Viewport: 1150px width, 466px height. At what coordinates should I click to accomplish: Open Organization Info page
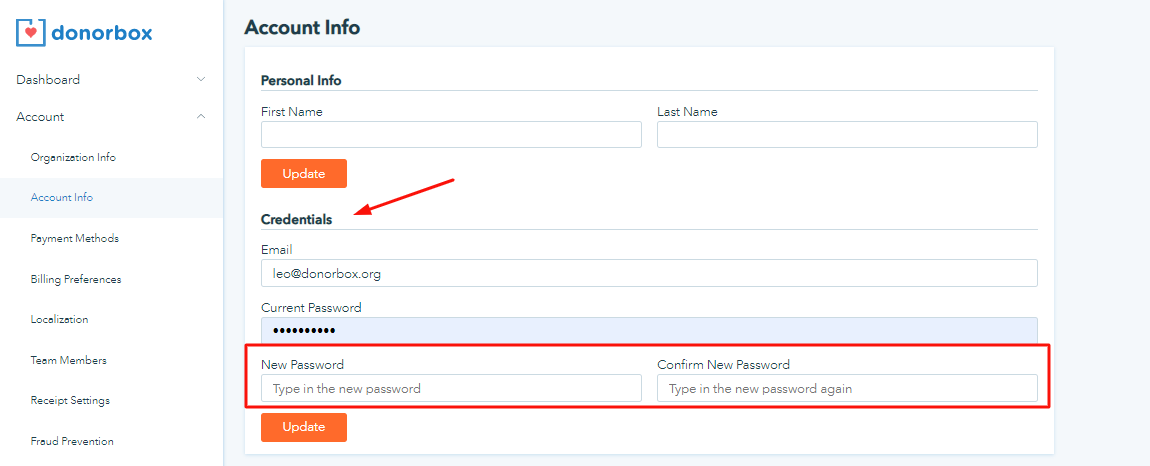pyautogui.click(x=73, y=158)
